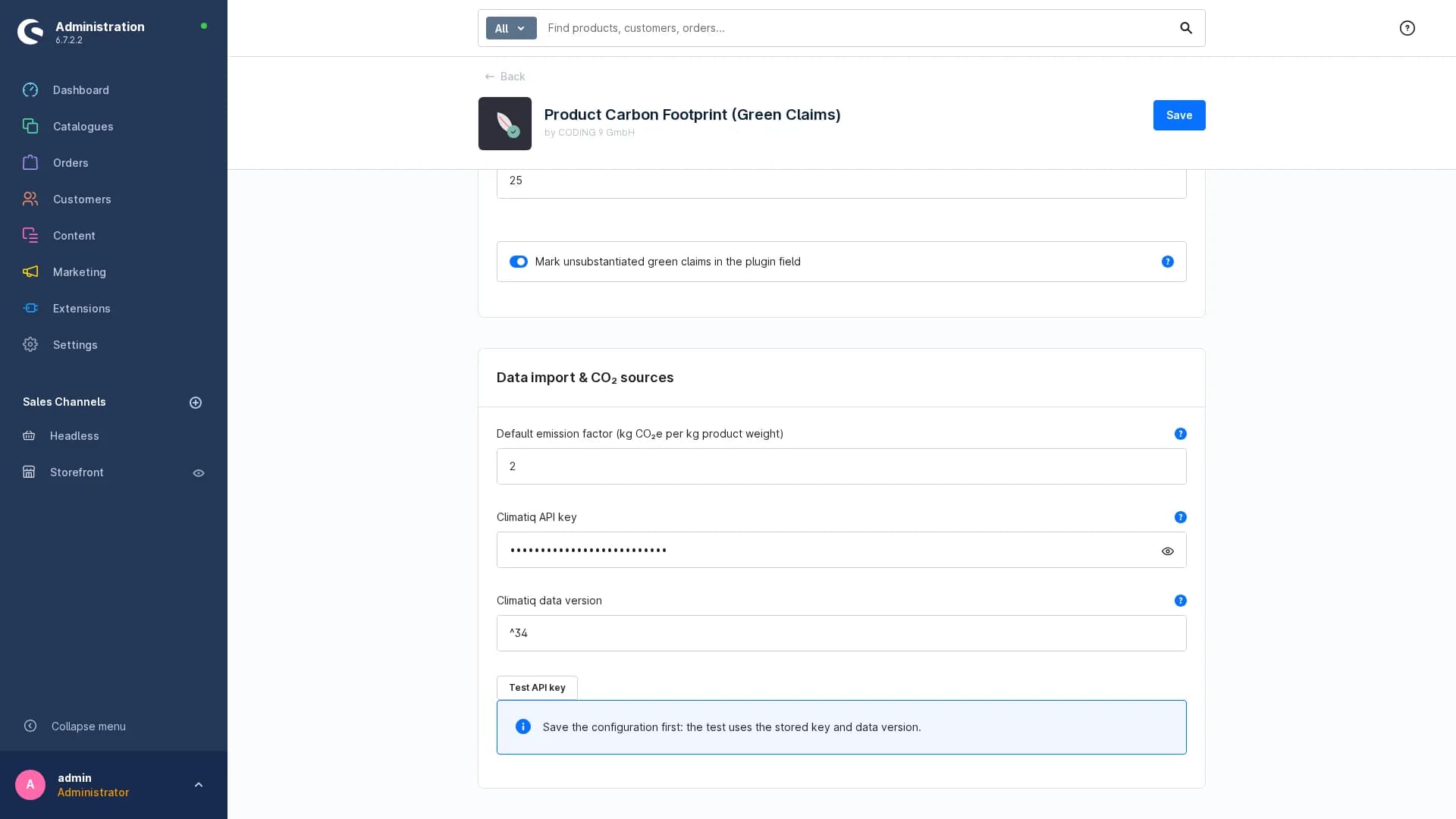Focus the Climatiq data version field

842,633
